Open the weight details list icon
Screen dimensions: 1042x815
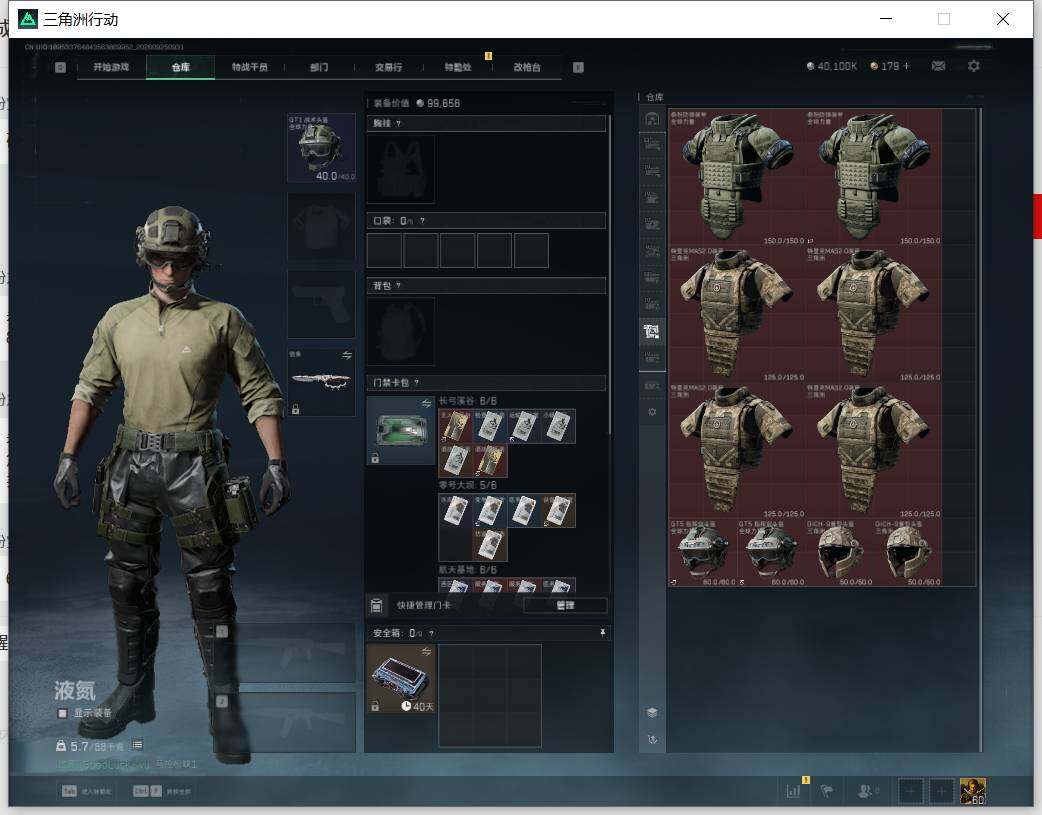[138, 745]
